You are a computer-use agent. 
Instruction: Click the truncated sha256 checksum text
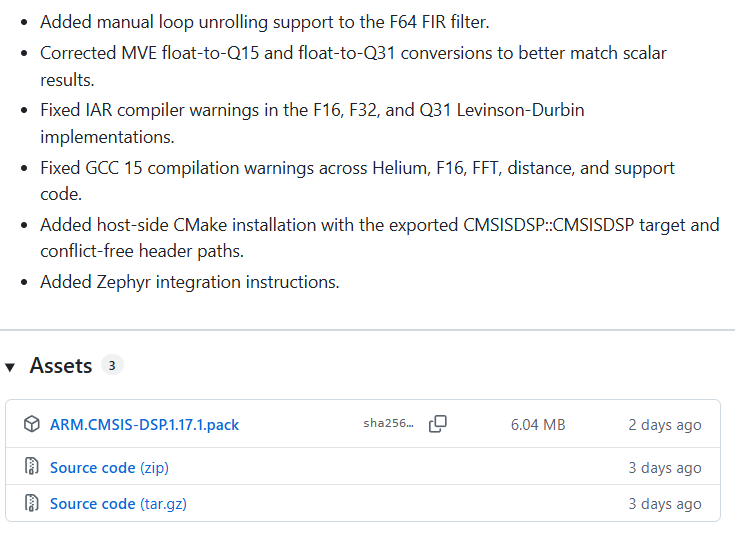[x=389, y=423]
